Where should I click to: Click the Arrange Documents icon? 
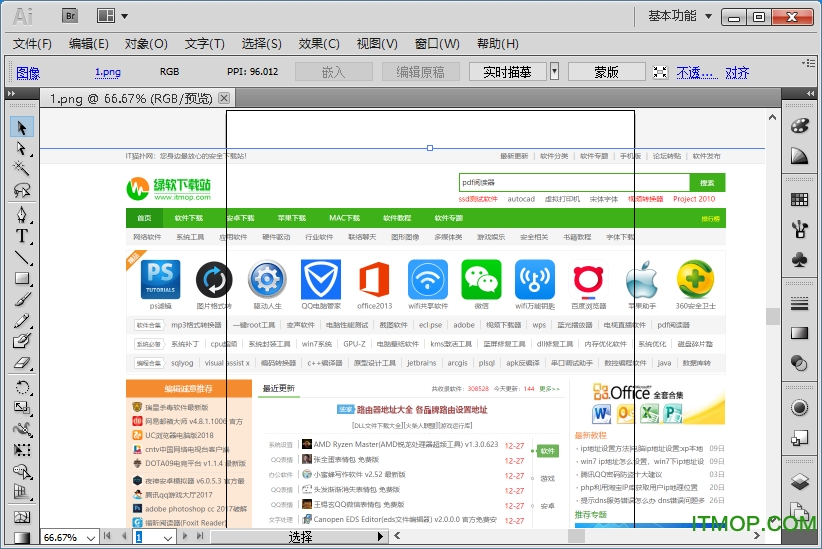coord(106,16)
